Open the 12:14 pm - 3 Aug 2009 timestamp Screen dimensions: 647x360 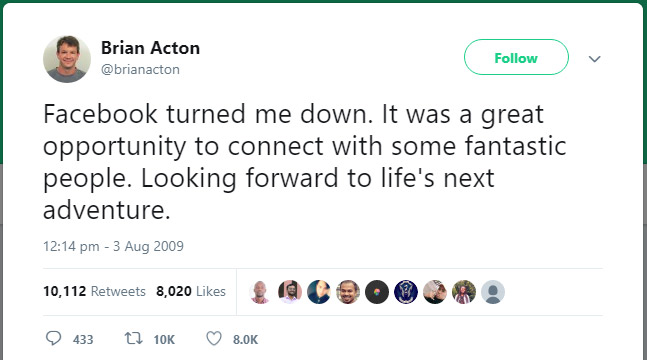(113, 246)
